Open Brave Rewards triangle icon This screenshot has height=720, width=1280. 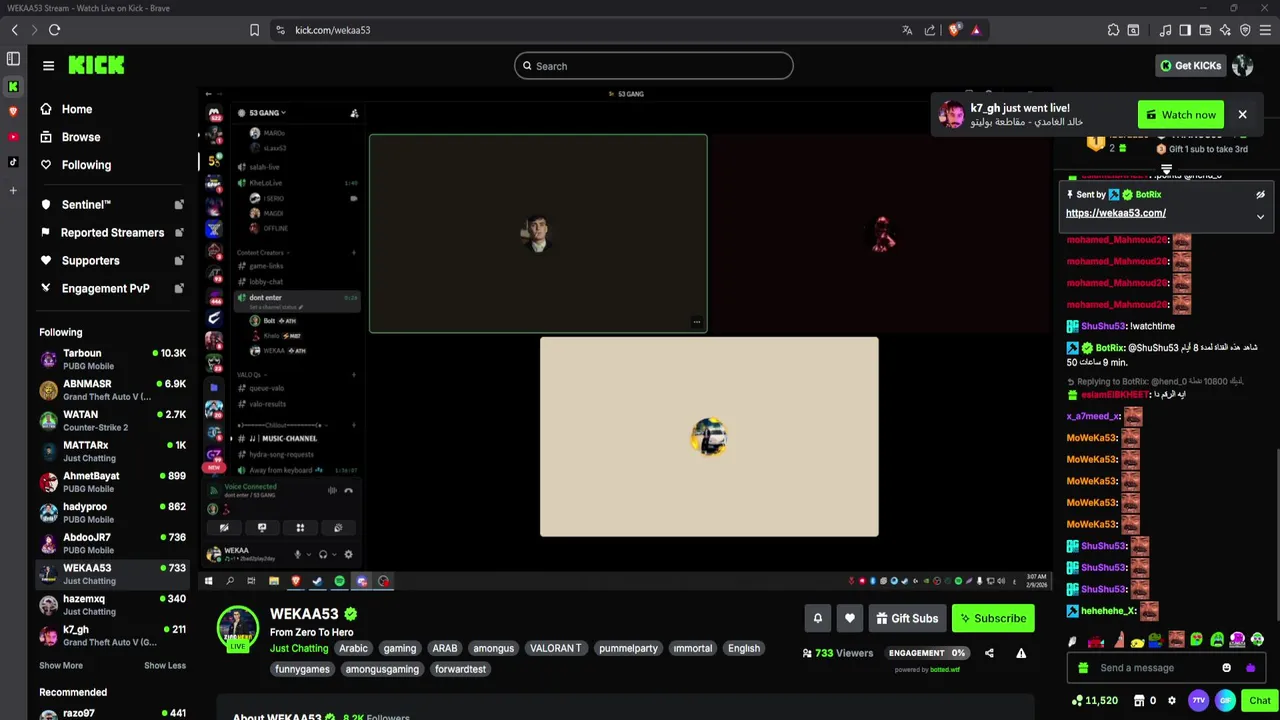(976, 30)
